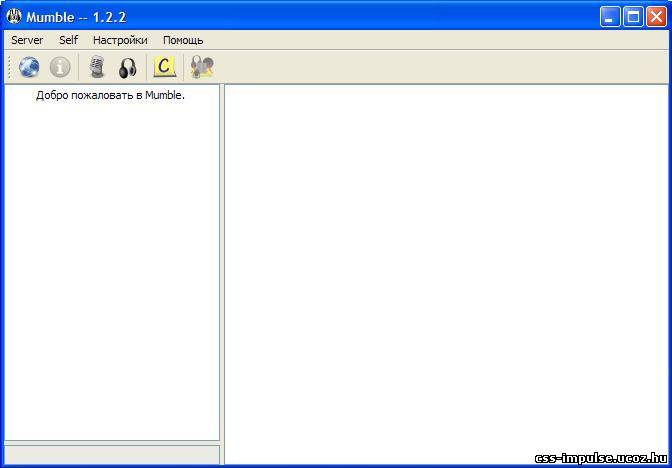672x468 pixels.
Task: Open the Self menu
Action: coord(69,40)
